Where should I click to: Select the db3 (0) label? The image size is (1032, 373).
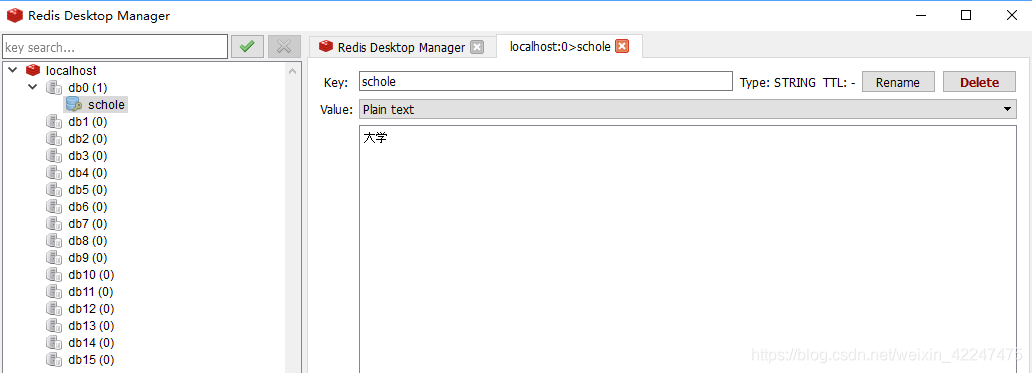click(x=88, y=156)
